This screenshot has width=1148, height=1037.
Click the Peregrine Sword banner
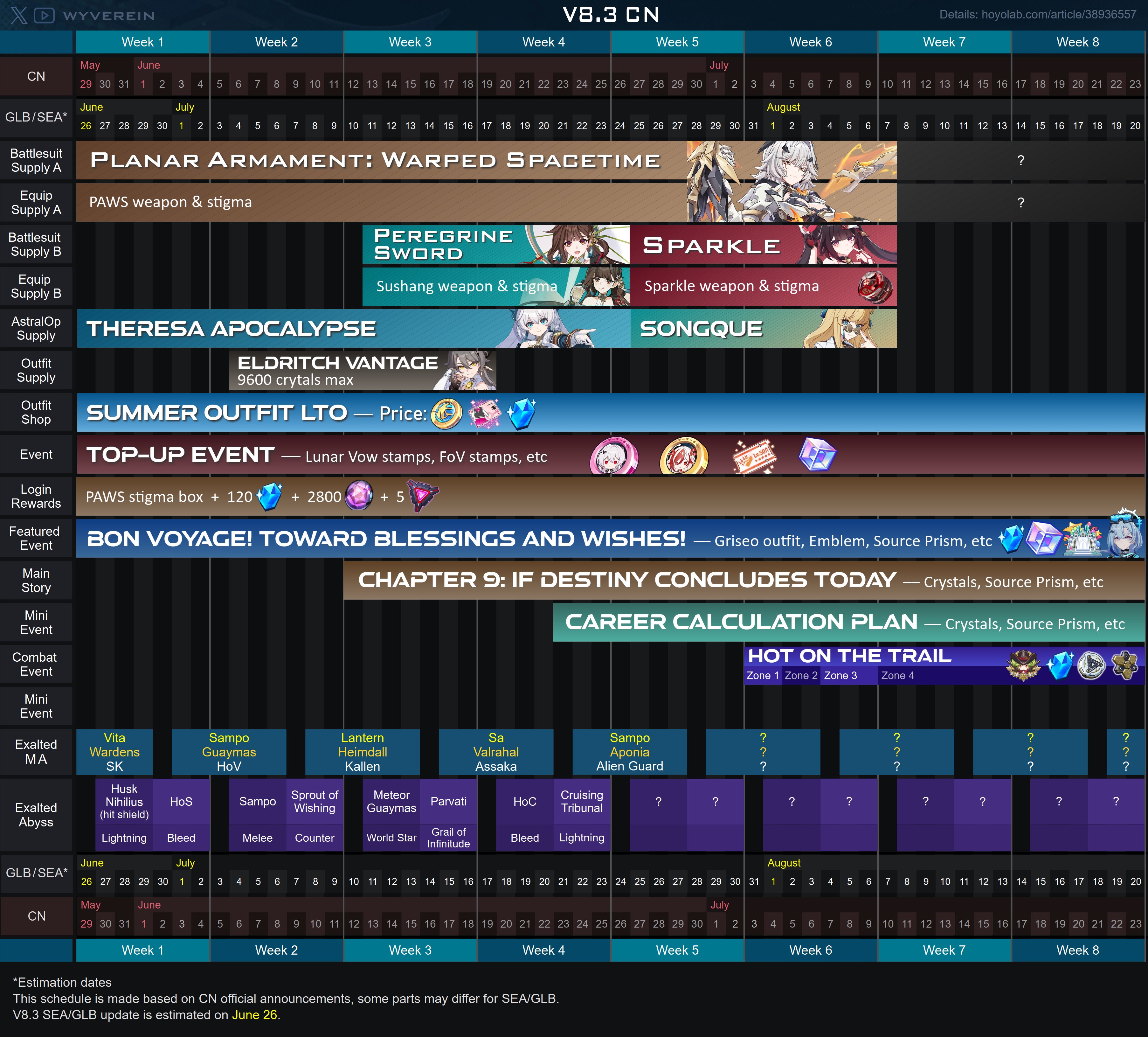click(496, 245)
